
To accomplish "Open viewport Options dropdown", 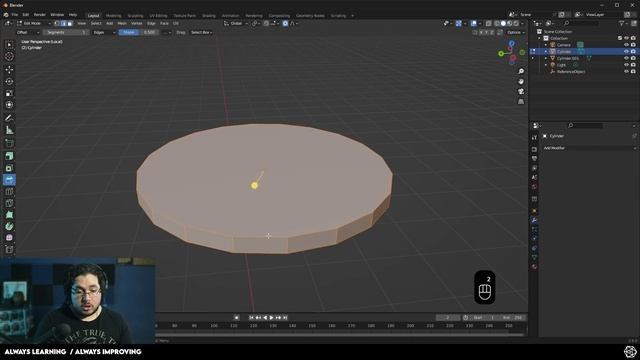I will 516,32.
